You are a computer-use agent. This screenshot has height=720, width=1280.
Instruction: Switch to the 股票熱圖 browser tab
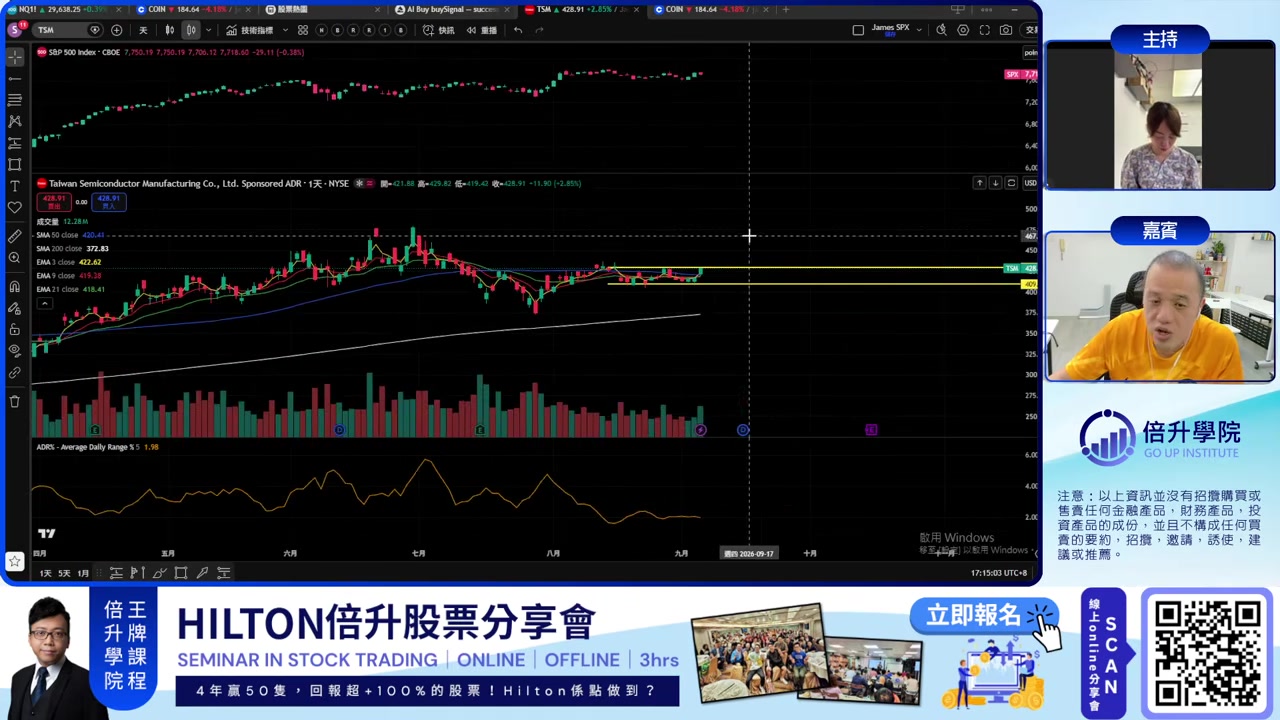coord(324,10)
